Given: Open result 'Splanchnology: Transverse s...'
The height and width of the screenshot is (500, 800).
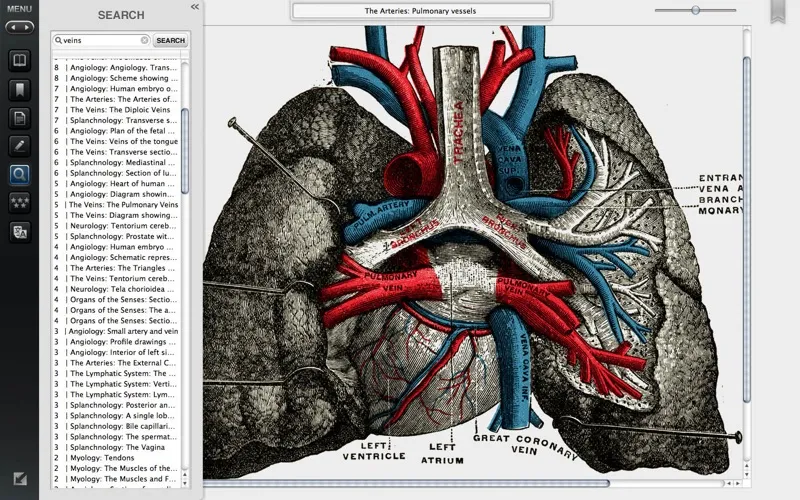Looking at the screenshot, I should pos(116,120).
